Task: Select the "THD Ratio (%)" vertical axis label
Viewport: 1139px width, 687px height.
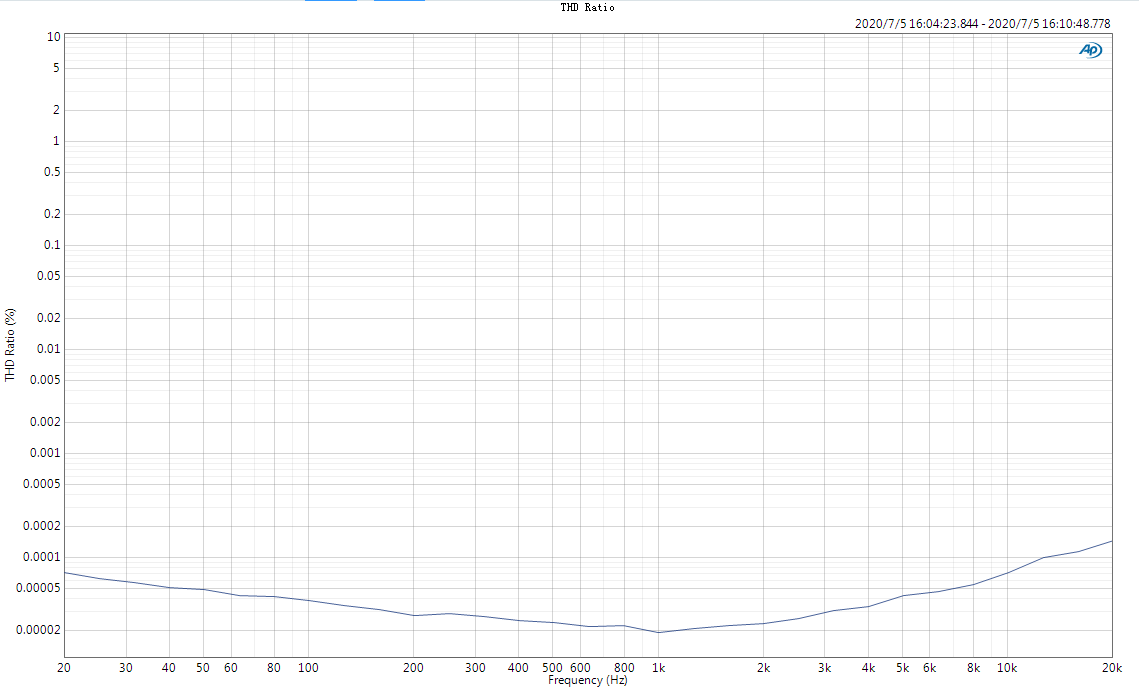Action: [9, 345]
